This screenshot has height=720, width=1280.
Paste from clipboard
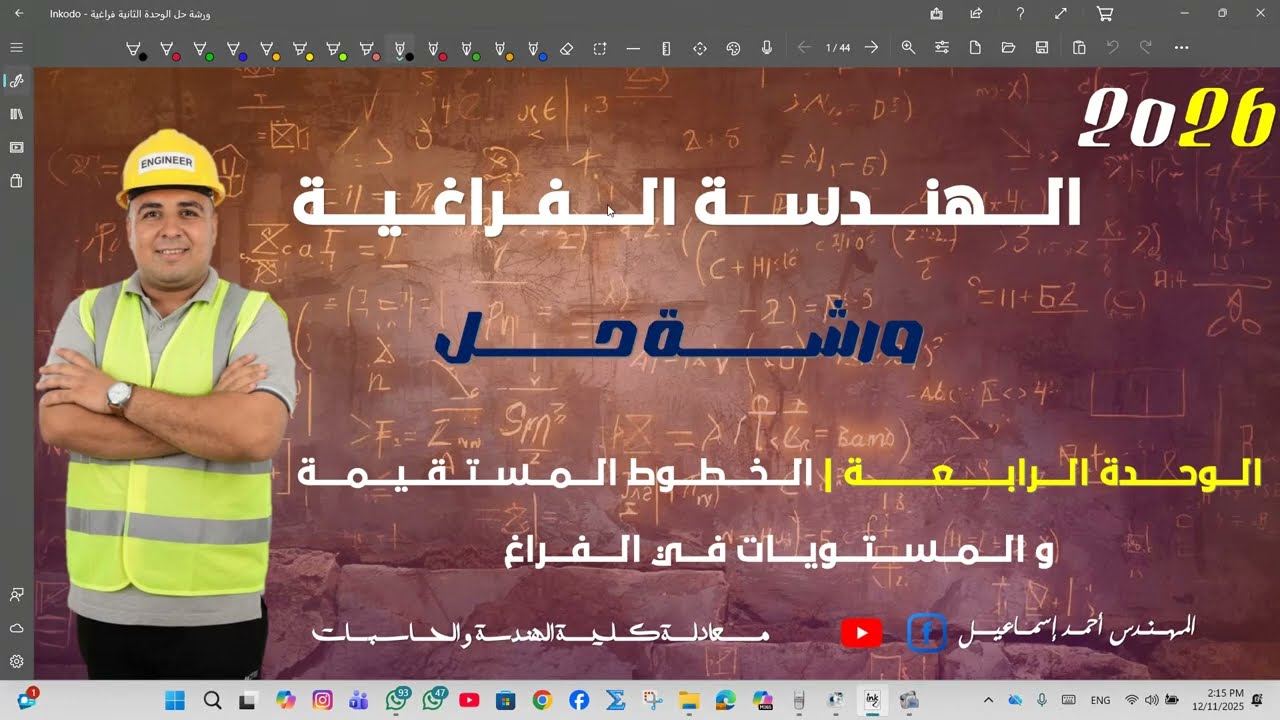(1079, 48)
